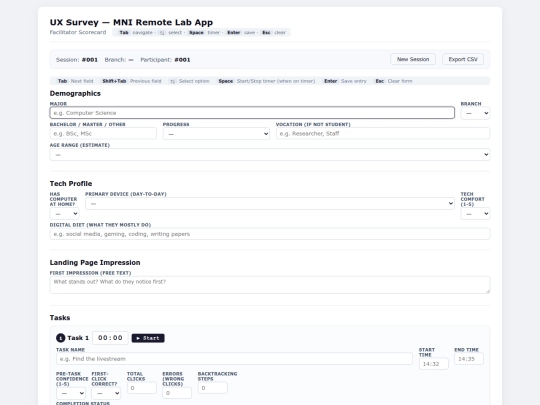The image size is (540, 405).
Task: Click the Vocation input field
Action: click(x=383, y=133)
